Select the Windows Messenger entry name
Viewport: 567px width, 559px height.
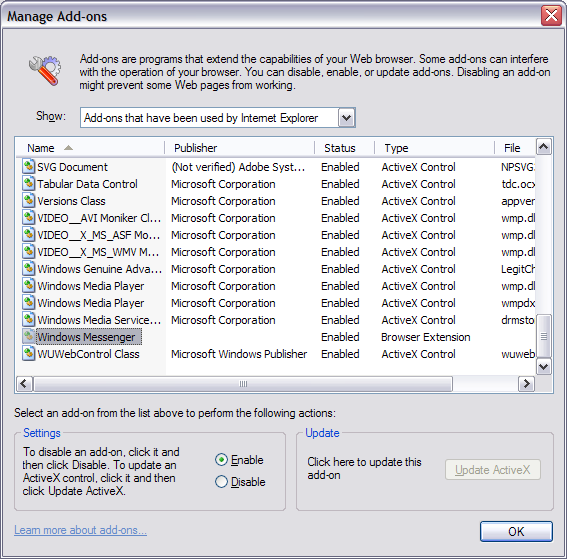(86, 337)
